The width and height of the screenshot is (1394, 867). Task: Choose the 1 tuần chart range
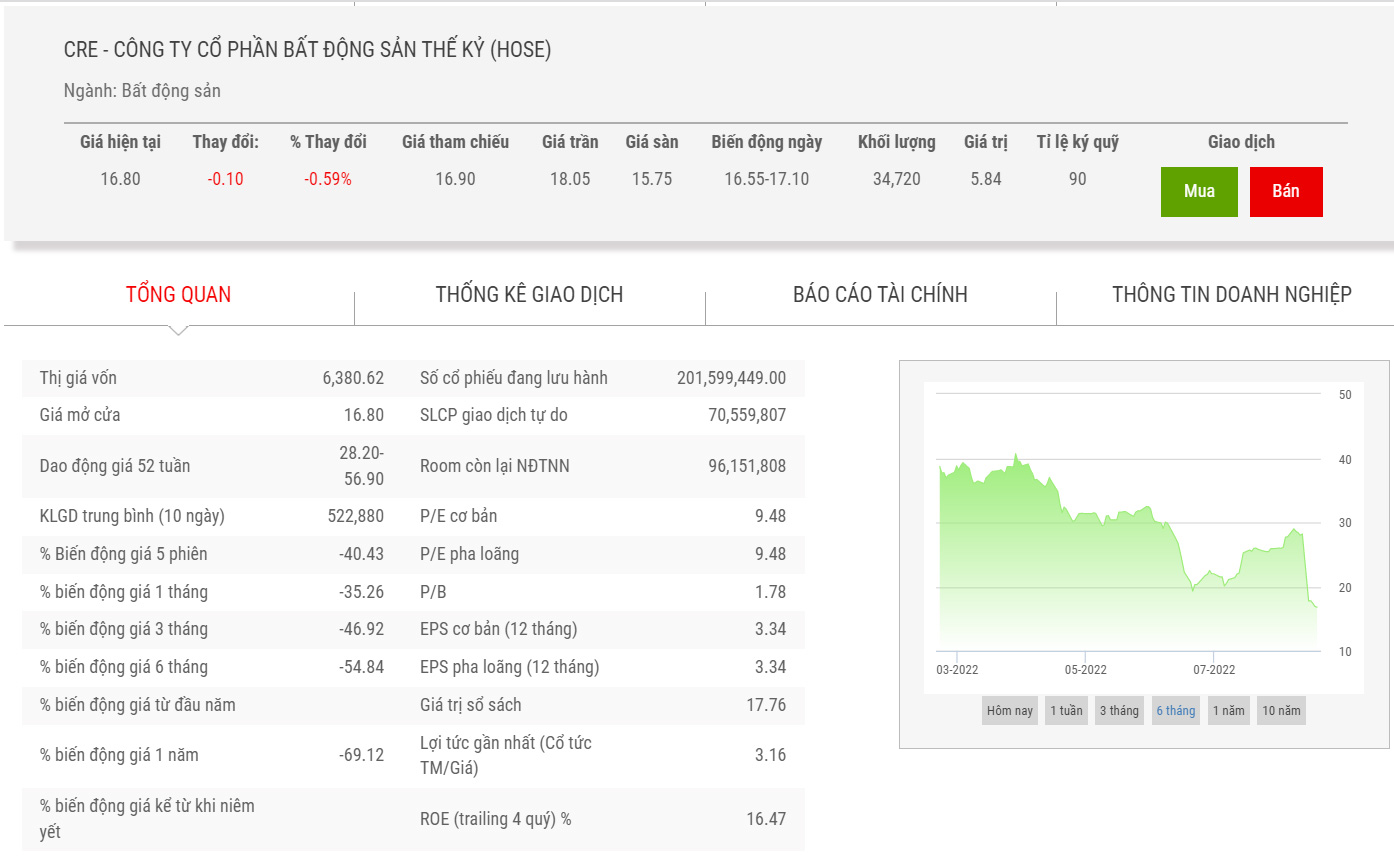1065,711
